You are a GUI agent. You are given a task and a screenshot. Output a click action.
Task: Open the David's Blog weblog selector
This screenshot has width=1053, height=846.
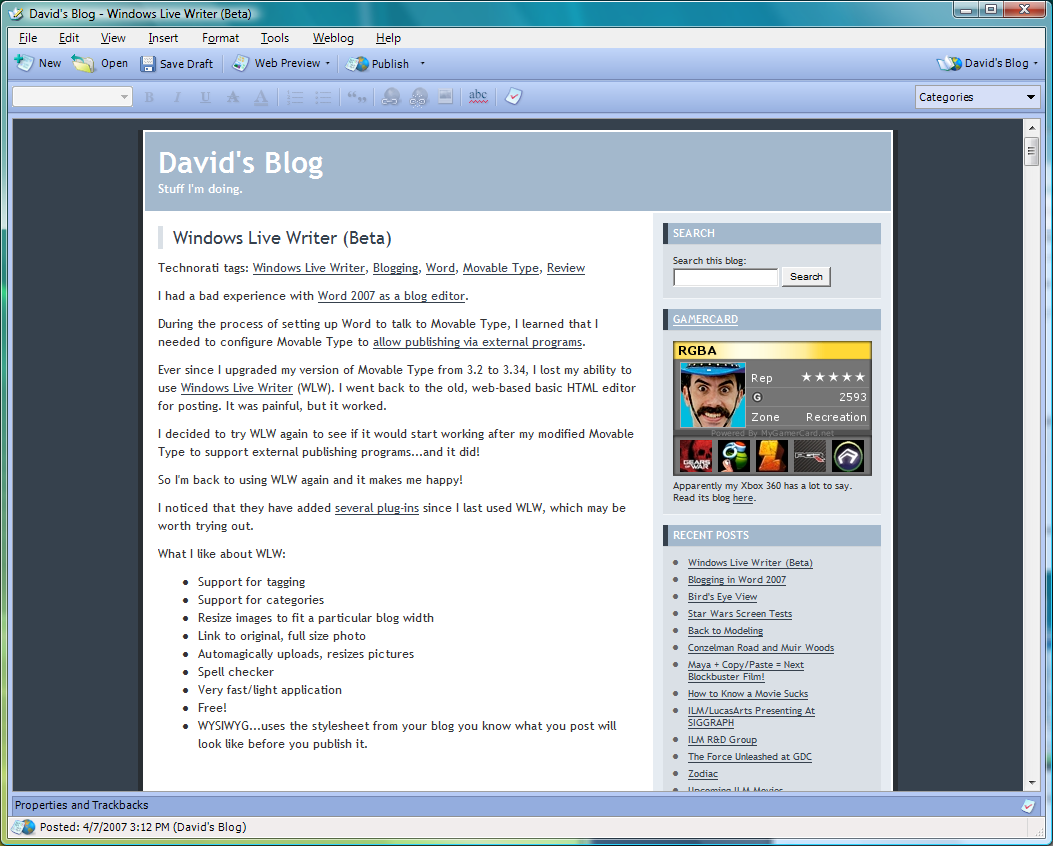(987, 63)
